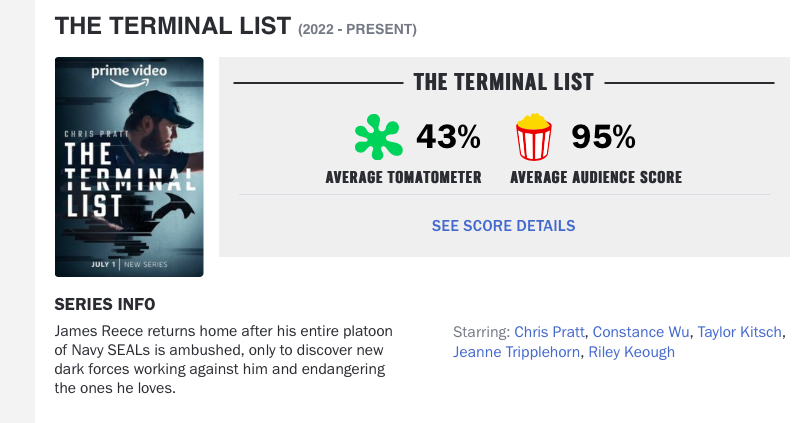
Task: Open Chris Pratt cast link
Action: coord(549,332)
